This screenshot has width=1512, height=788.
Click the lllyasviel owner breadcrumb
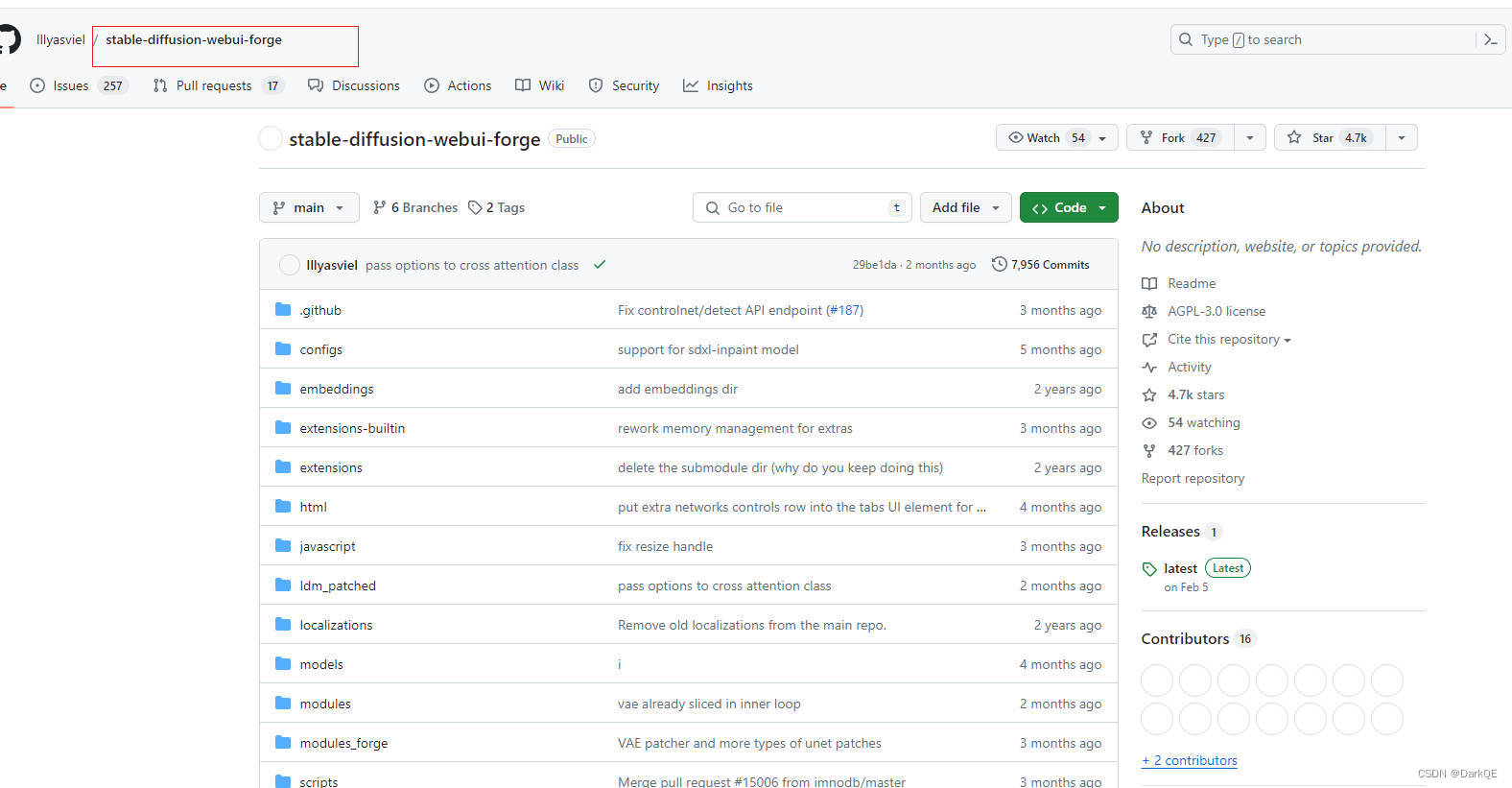pos(60,39)
